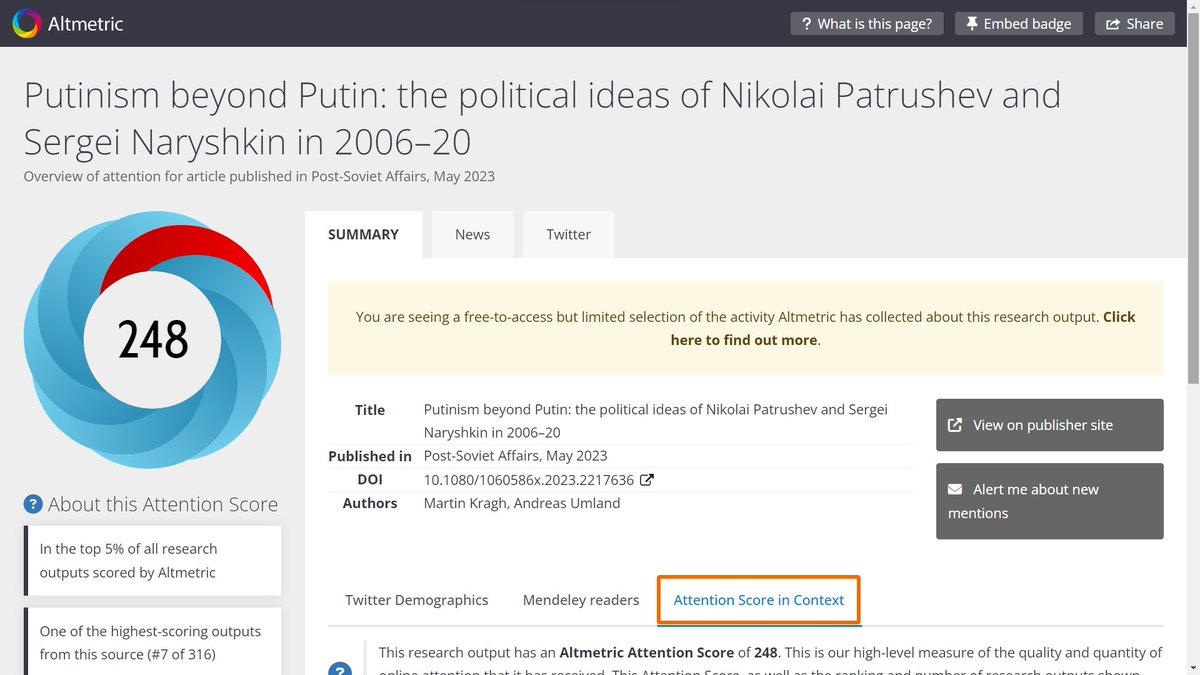Switch to the News tab
The height and width of the screenshot is (675, 1200).
click(x=472, y=234)
